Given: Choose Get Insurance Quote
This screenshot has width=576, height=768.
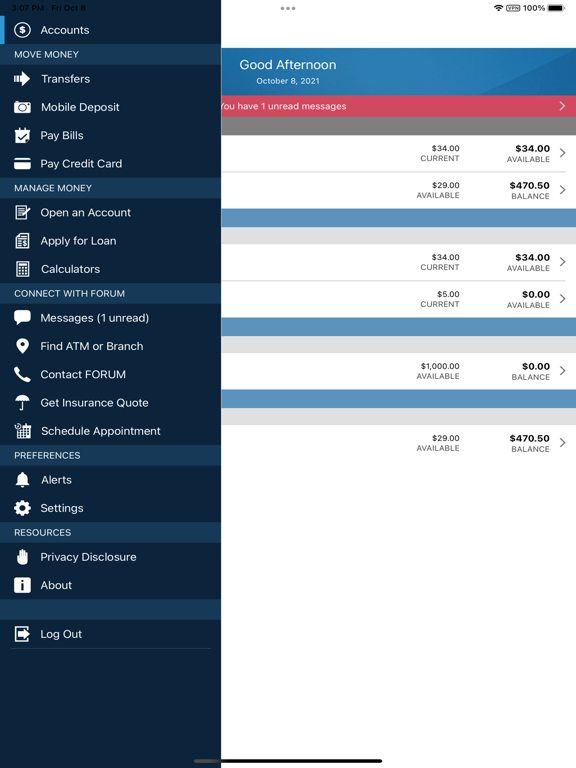Looking at the screenshot, I should click(x=110, y=403).
